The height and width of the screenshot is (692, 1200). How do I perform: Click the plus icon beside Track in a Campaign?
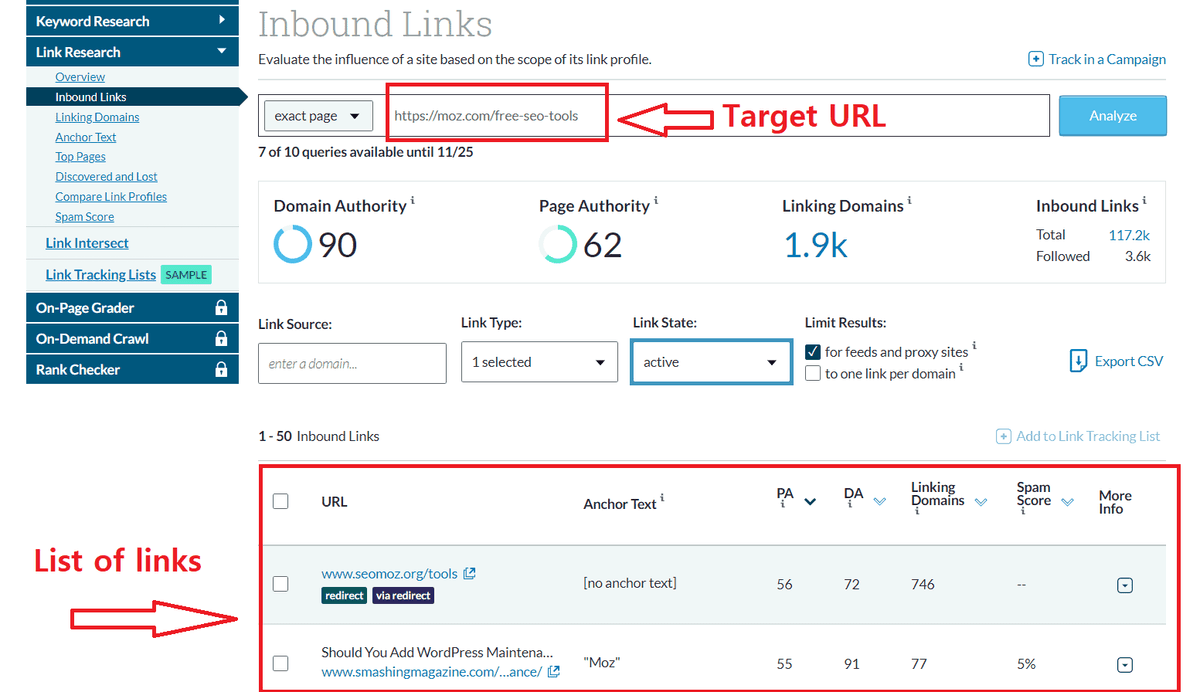[1036, 59]
